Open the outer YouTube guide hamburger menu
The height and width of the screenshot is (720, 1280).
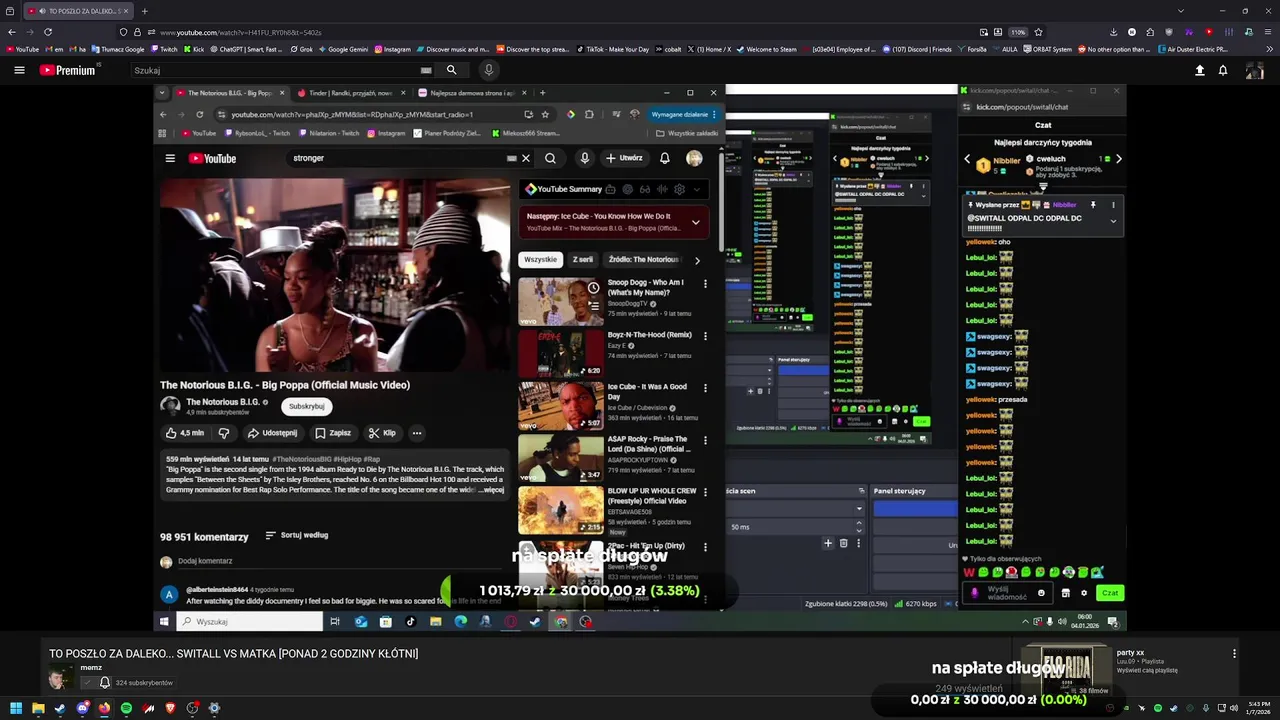pos(19,70)
